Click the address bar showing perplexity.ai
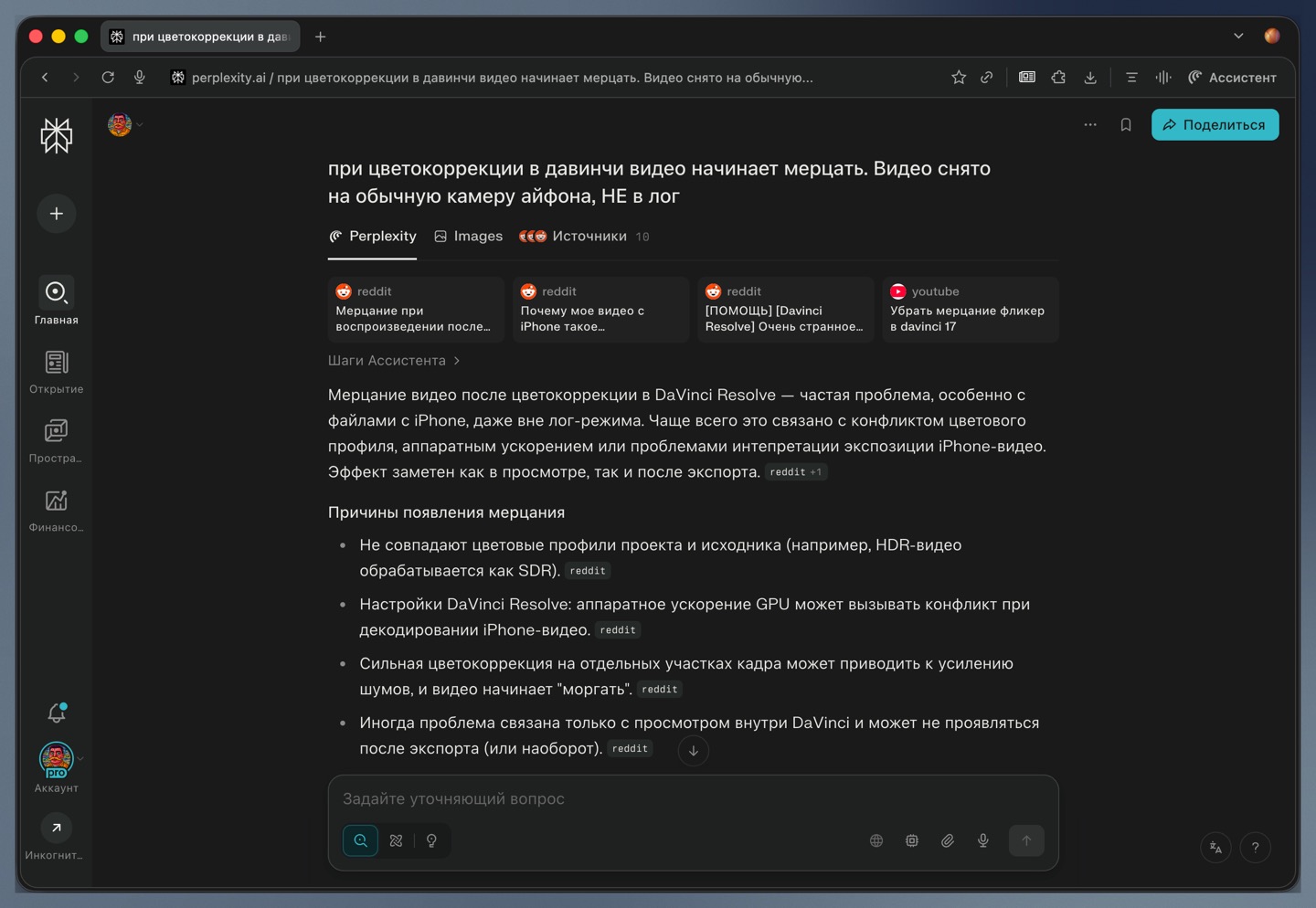The height and width of the screenshot is (908, 1316). [502, 78]
